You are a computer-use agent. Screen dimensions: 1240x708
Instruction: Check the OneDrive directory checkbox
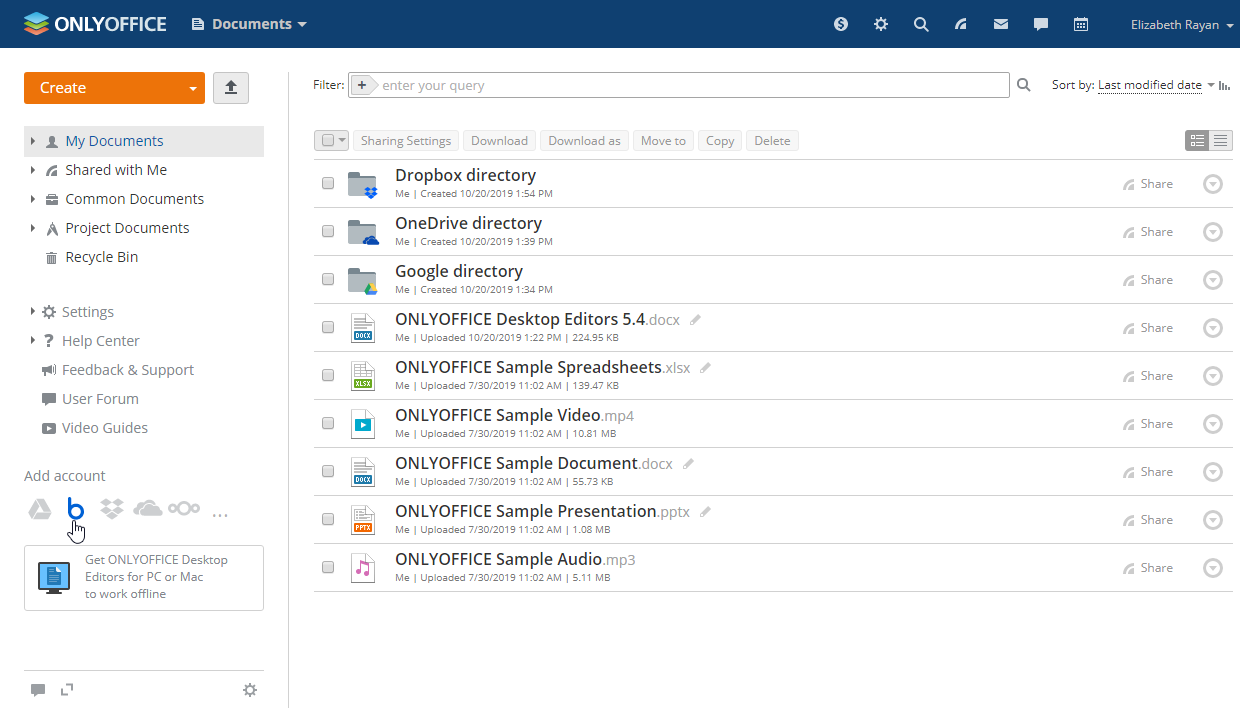(328, 232)
